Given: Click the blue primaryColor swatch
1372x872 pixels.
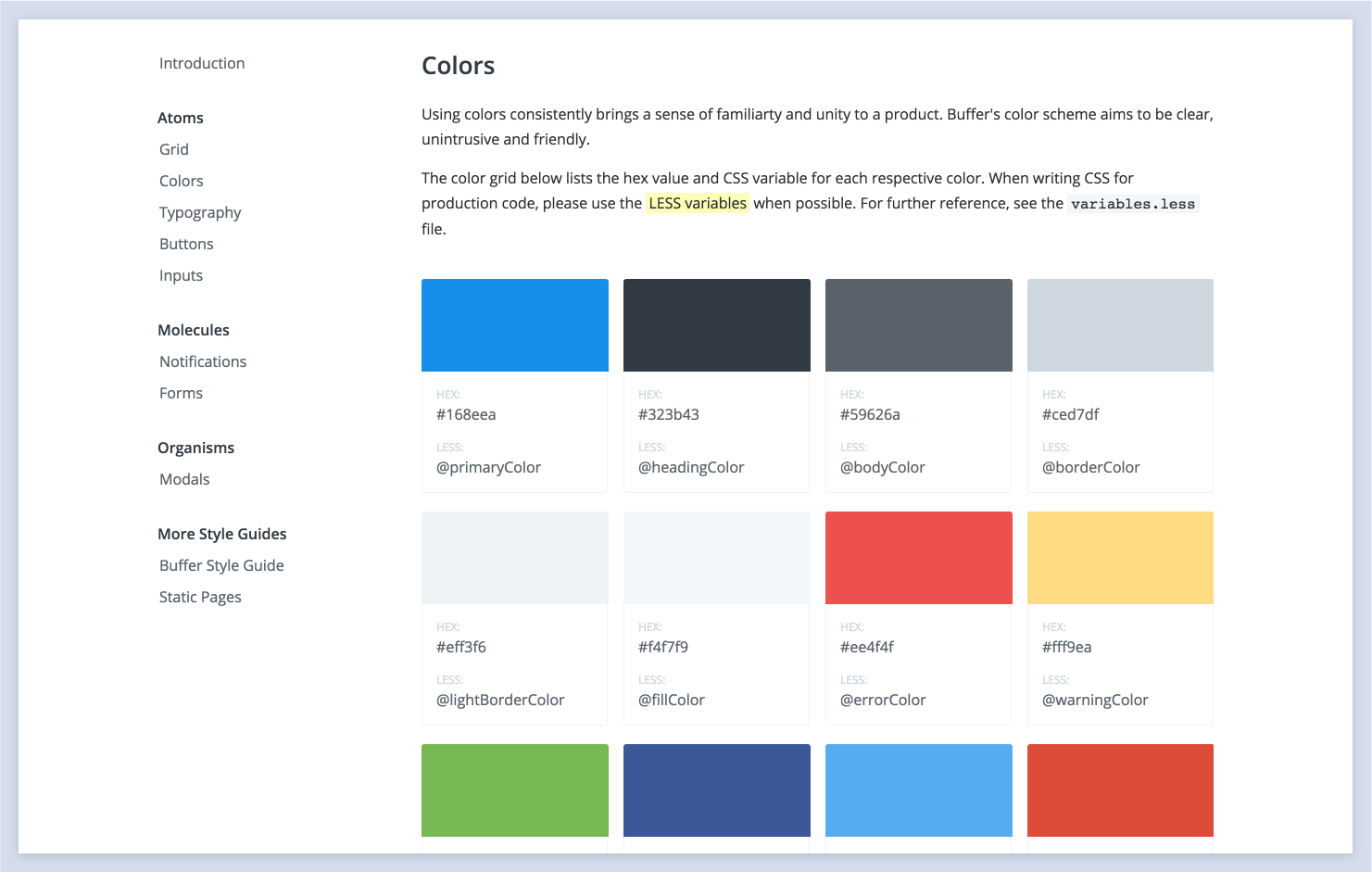Looking at the screenshot, I should pyautogui.click(x=515, y=325).
